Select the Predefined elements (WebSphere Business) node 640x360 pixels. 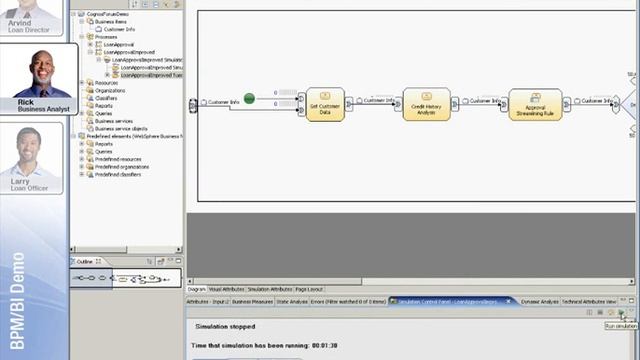point(134,136)
